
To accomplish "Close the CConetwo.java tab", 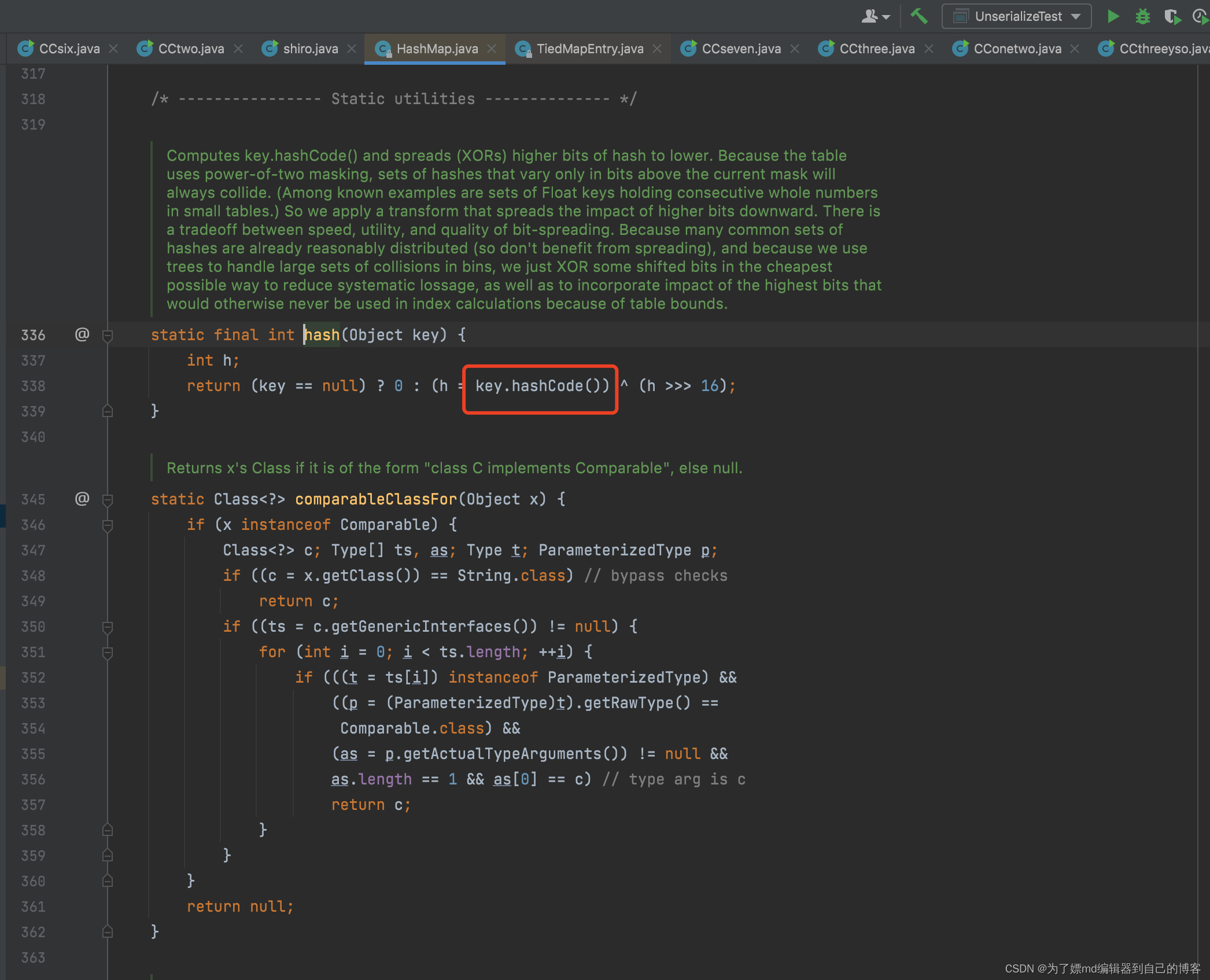I will [x=1075, y=49].
